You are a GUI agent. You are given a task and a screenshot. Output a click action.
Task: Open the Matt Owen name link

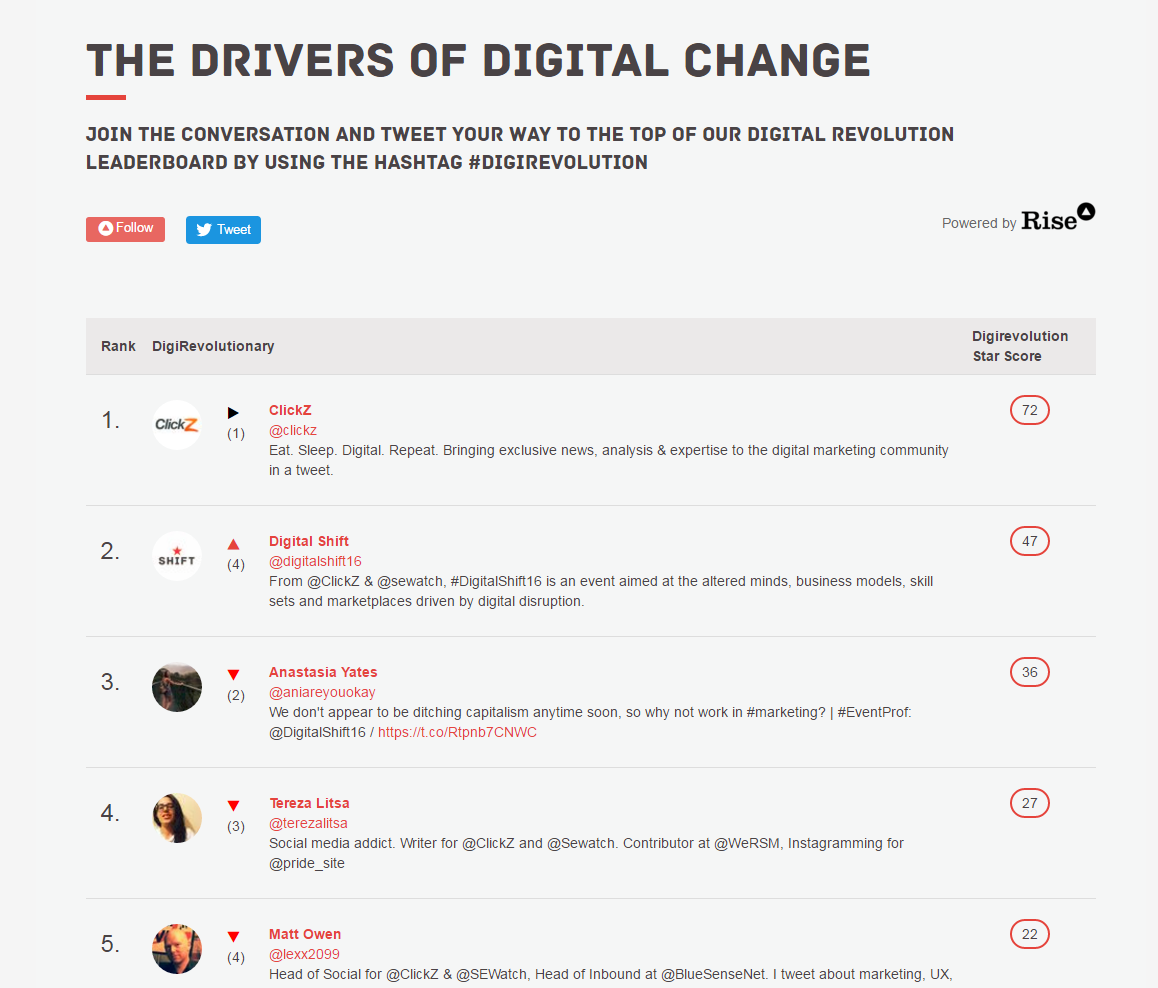coord(305,934)
